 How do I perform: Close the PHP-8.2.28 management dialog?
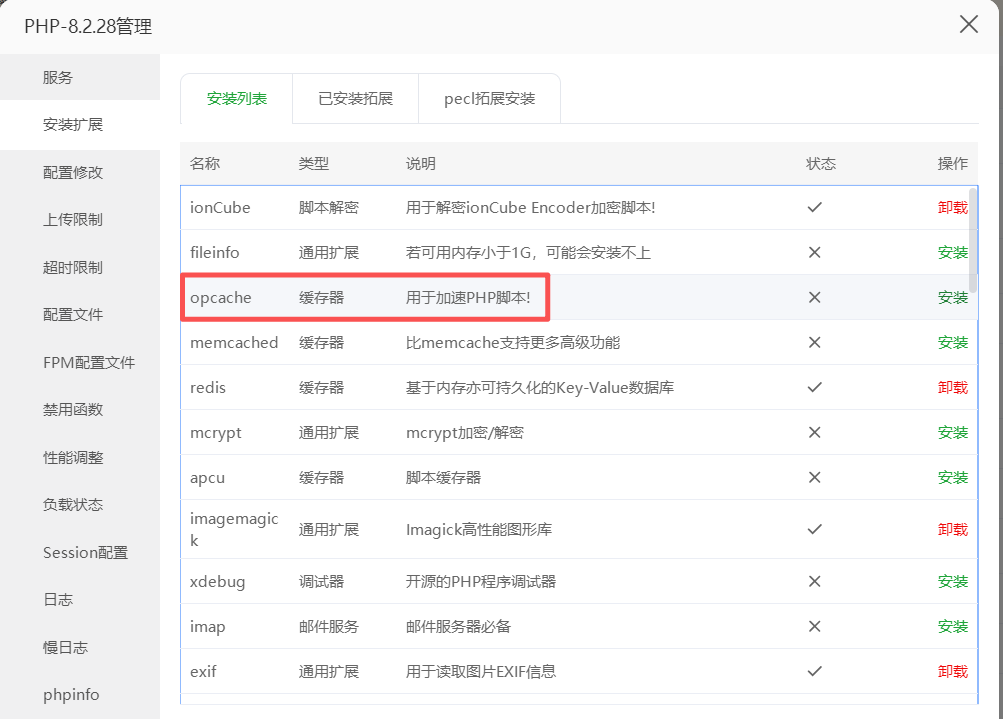(x=968, y=25)
